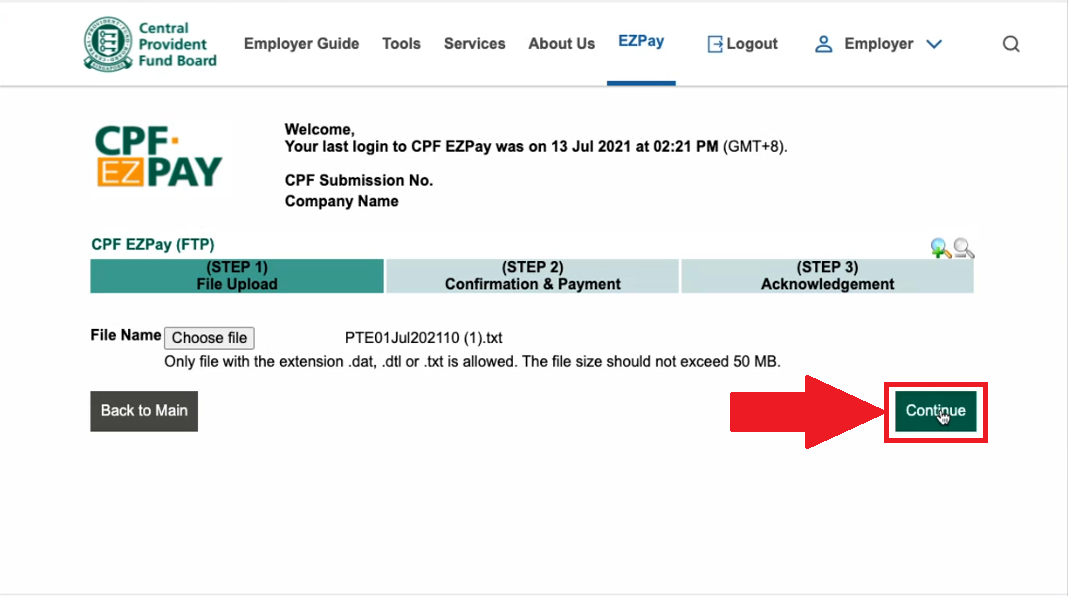The height and width of the screenshot is (596, 1068).
Task: Open the Employer Guide menu
Action: click(301, 44)
